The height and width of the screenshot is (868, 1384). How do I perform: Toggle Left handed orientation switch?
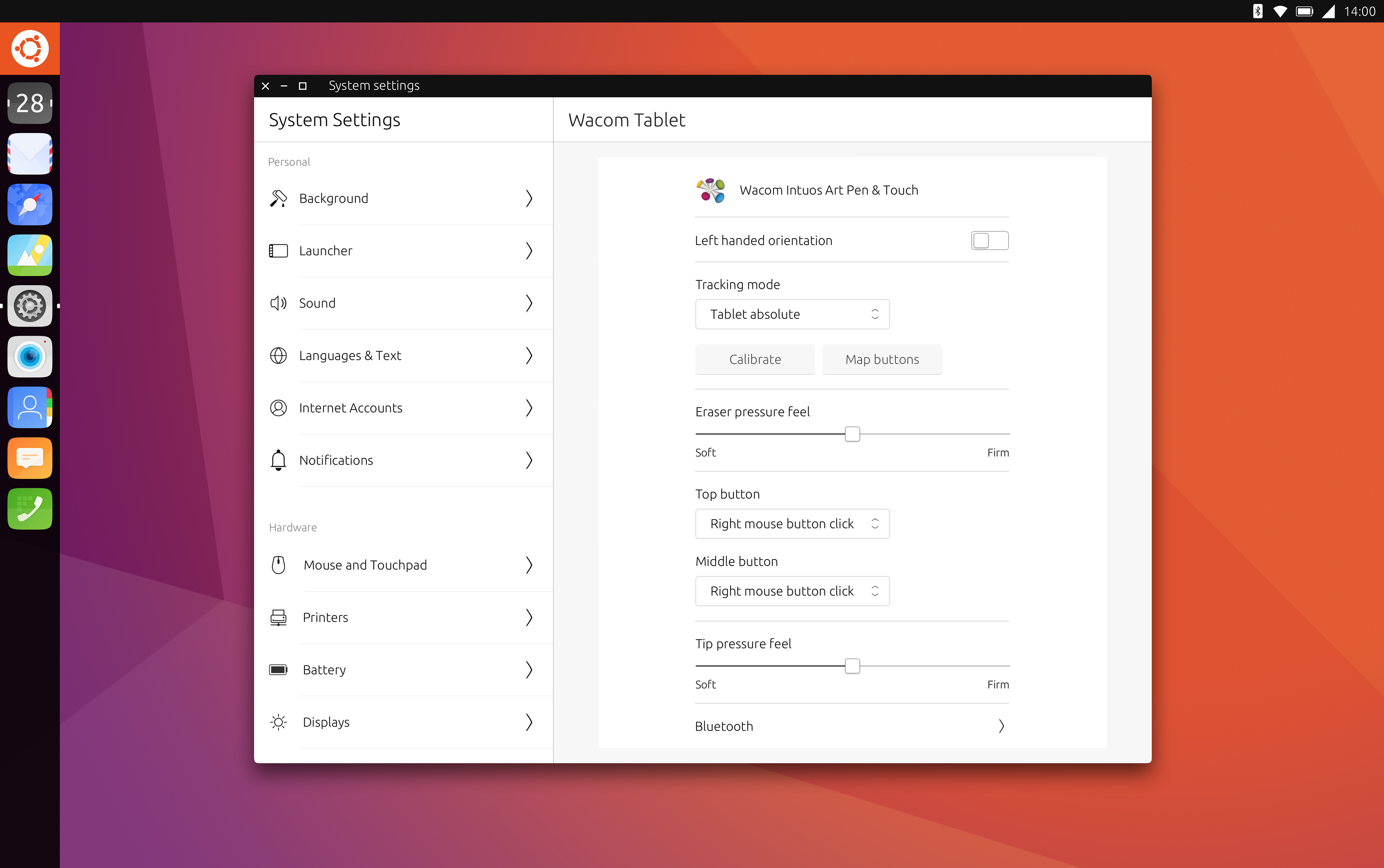990,240
